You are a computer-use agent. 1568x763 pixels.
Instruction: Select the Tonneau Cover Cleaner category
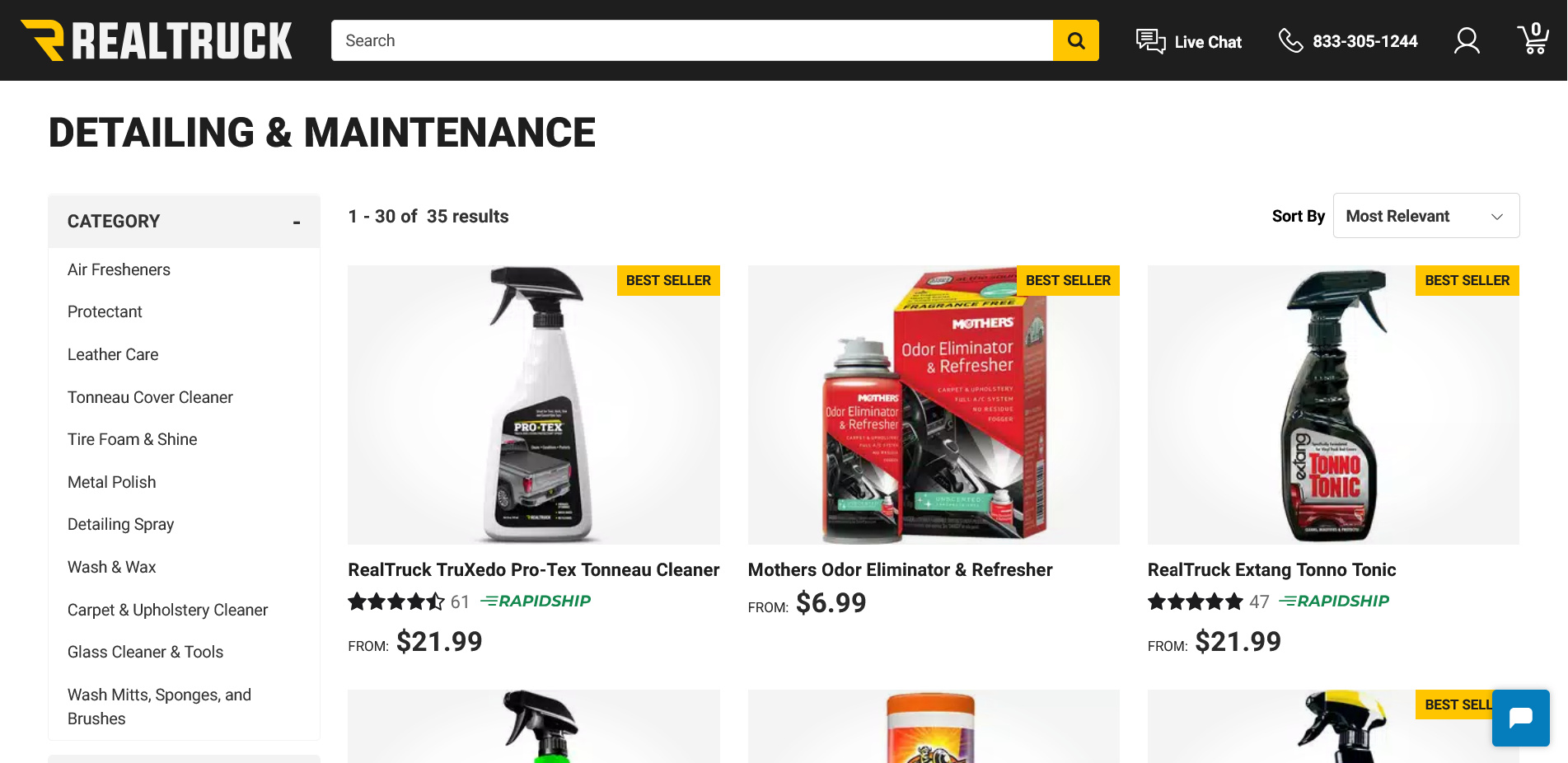(150, 397)
